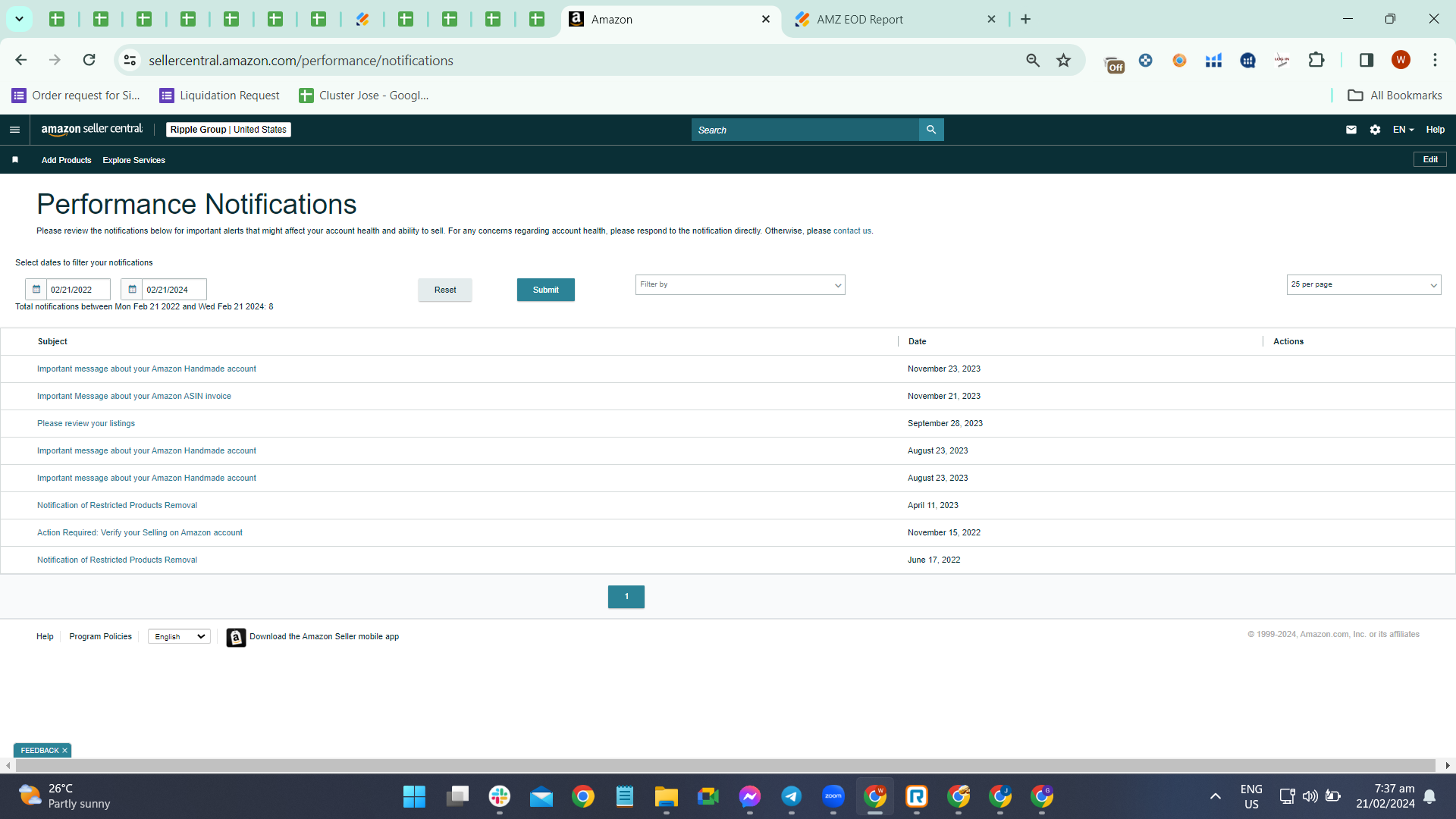This screenshot has width=1456, height=819.
Task: Open Messenger from the taskbar
Action: point(750,796)
